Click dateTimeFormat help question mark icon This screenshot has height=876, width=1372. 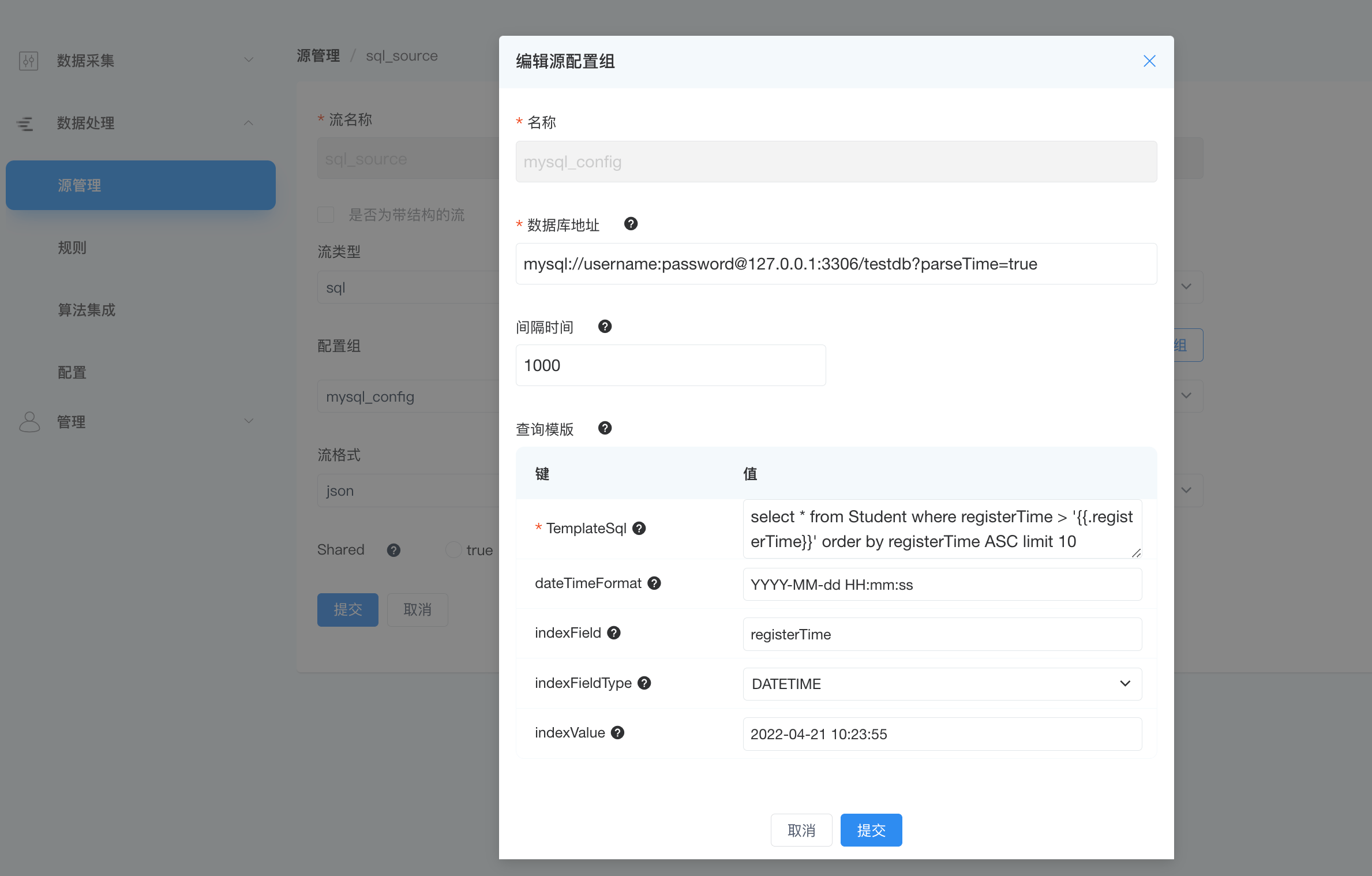[x=654, y=583]
